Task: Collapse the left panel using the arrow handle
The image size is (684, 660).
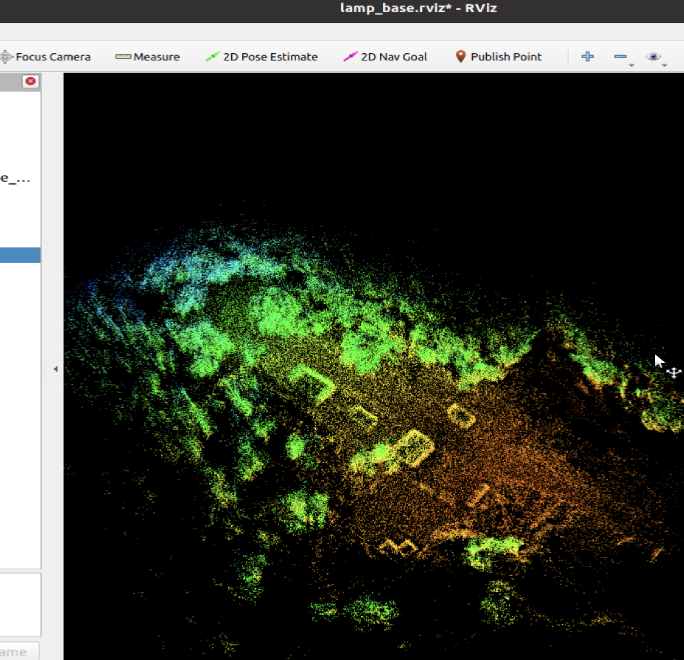Action: [x=55, y=369]
